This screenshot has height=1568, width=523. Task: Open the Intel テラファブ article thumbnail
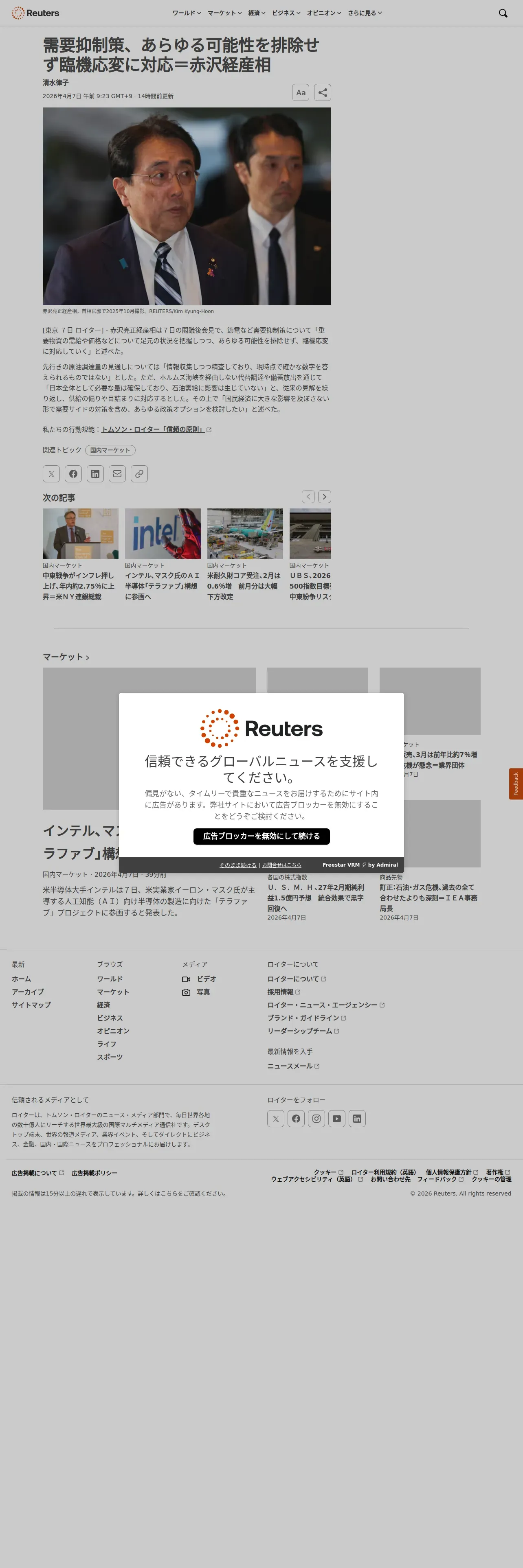click(x=163, y=534)
